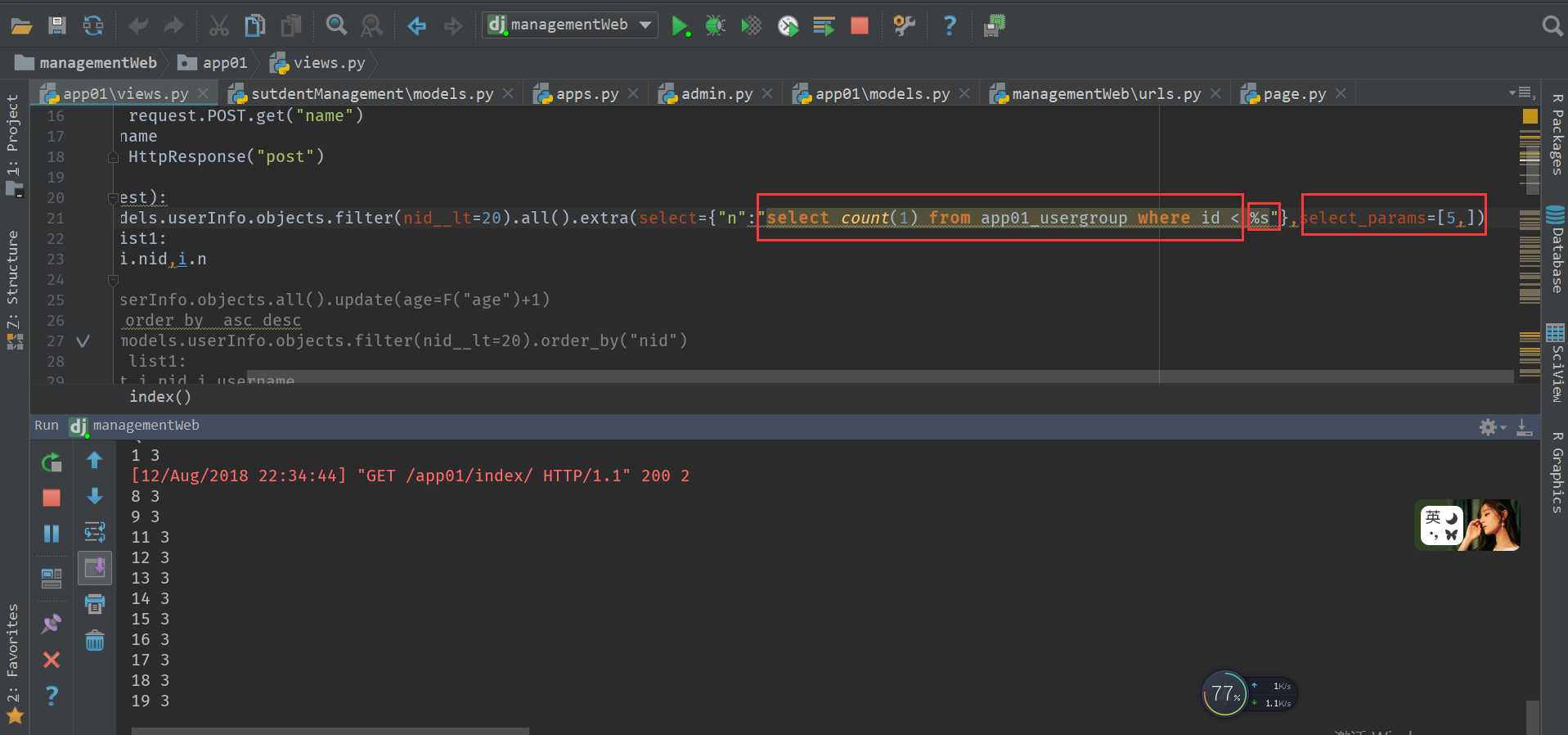Close the Run tab with red X

click(51, 660)
